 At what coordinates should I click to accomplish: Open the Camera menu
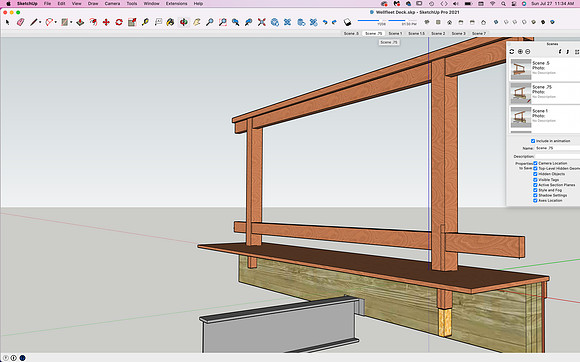(112, 3)
